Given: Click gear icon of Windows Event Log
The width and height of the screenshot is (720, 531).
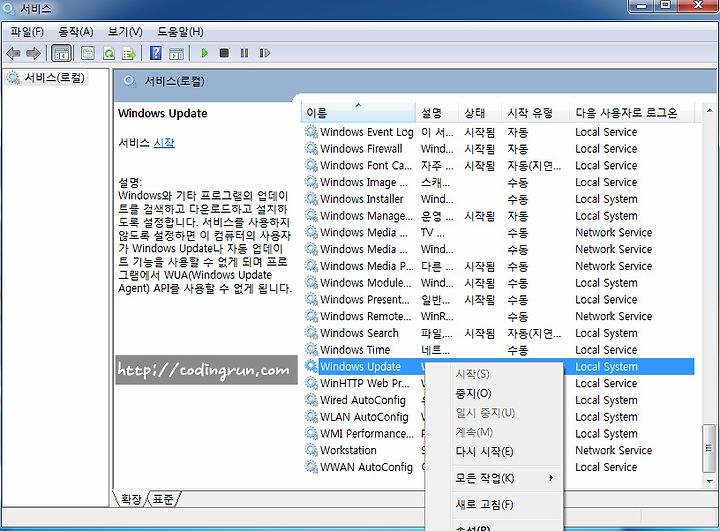Looking at the screenshot, I should coord(311,132).
